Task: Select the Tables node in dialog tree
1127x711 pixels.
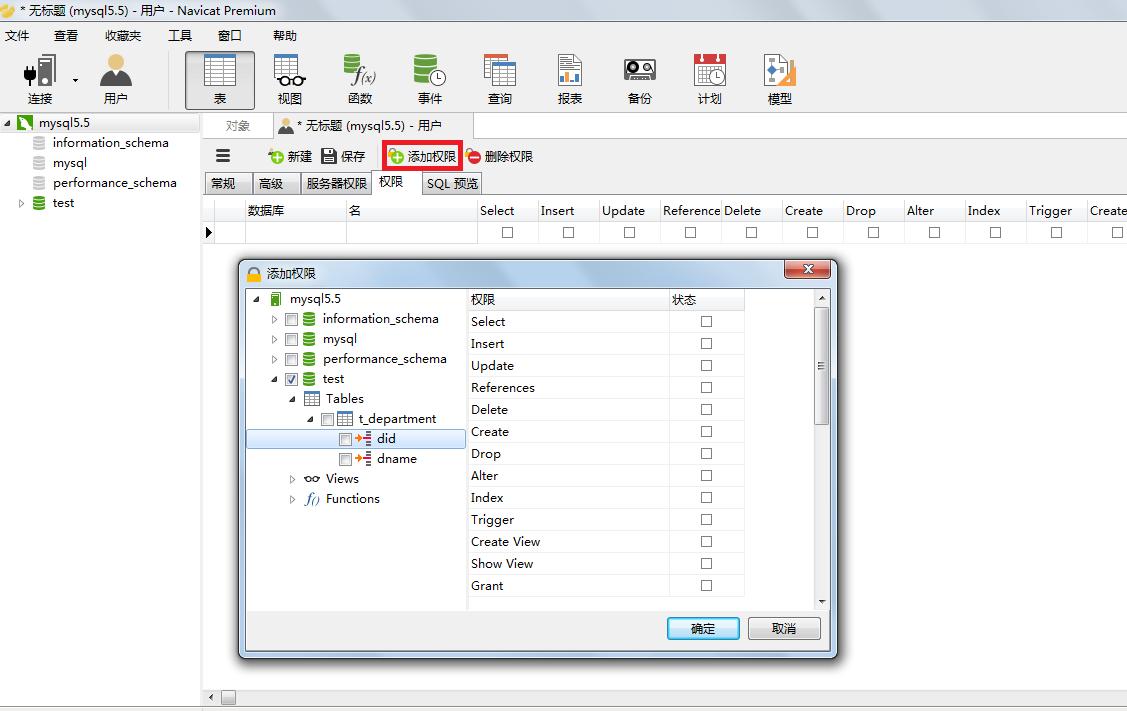Action: (344, 398)
